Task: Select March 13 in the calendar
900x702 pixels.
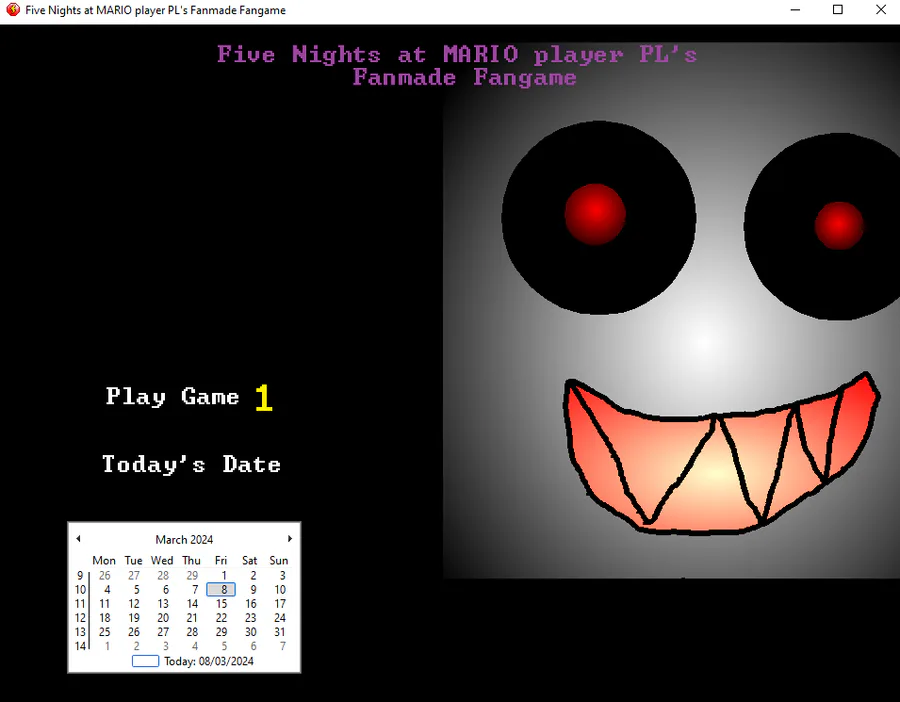Action: pyautogui.click(x=163, y=604)
